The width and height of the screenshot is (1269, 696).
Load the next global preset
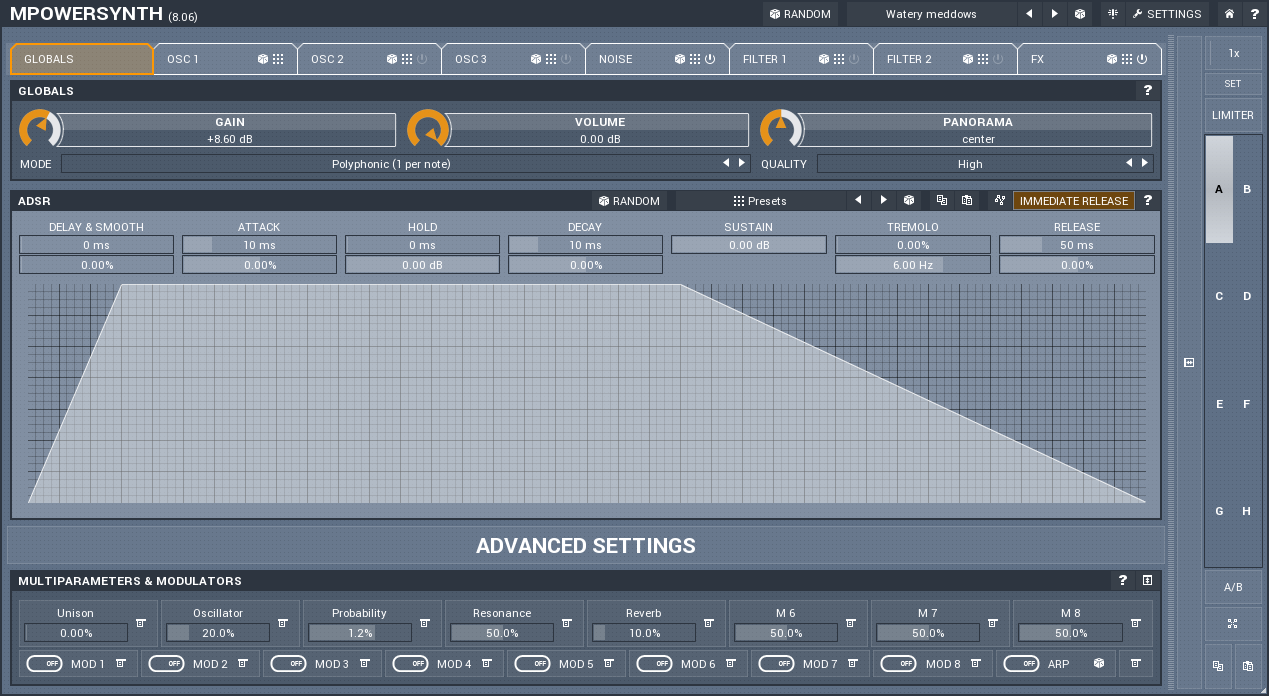pyautogui.click(x=1055, y=14)
